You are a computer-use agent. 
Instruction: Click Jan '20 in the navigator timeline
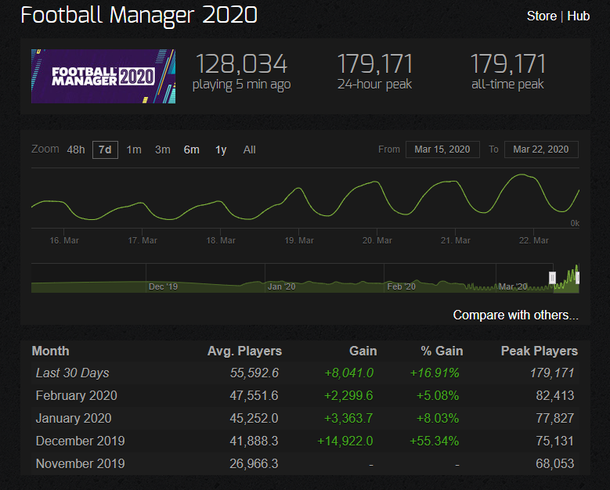point(281,287)
